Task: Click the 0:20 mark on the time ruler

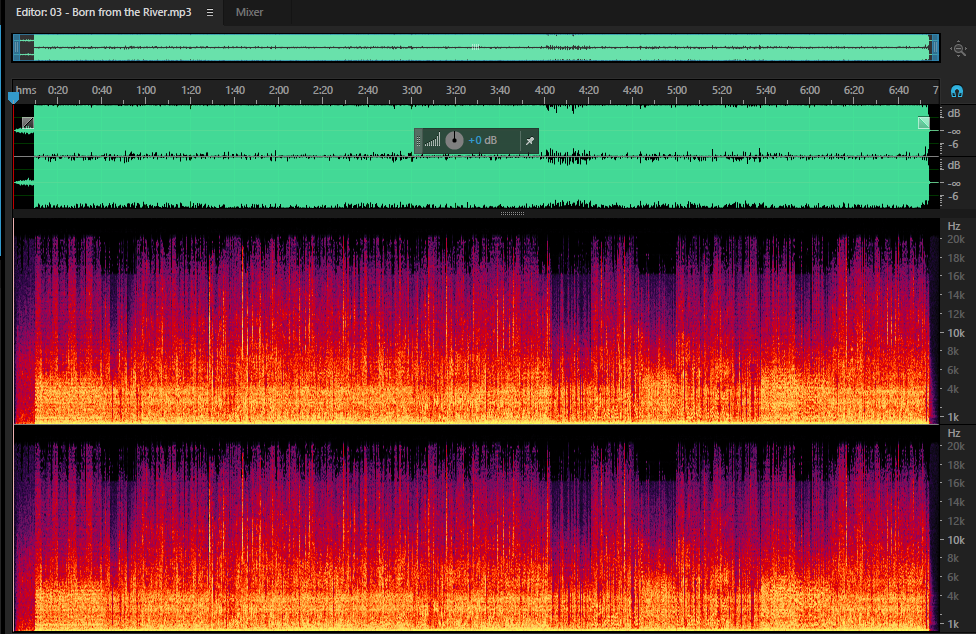Action: click(x=58, y=90)
